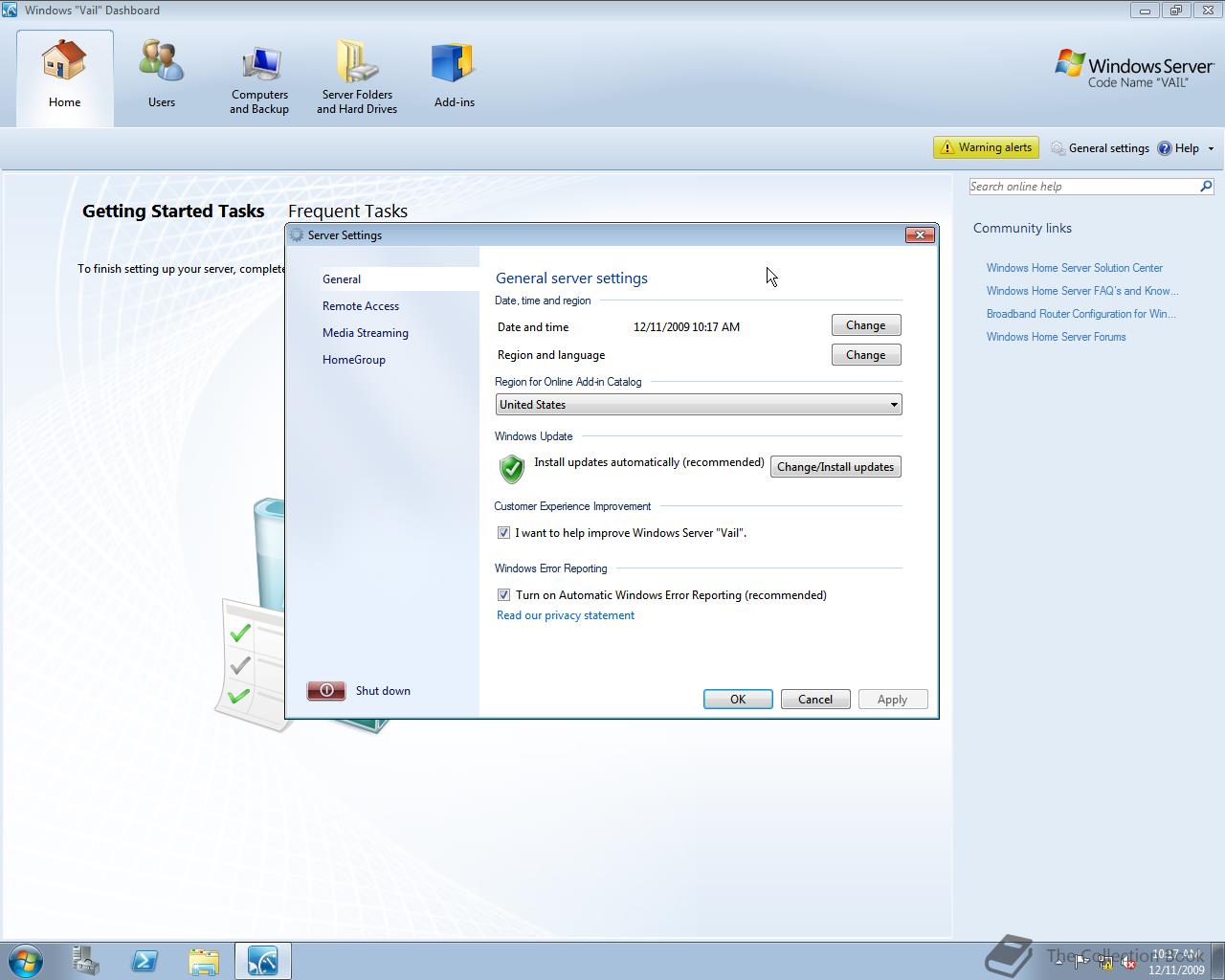Click 'Install updates automatically (recommended)' text

tap(649, 462)
